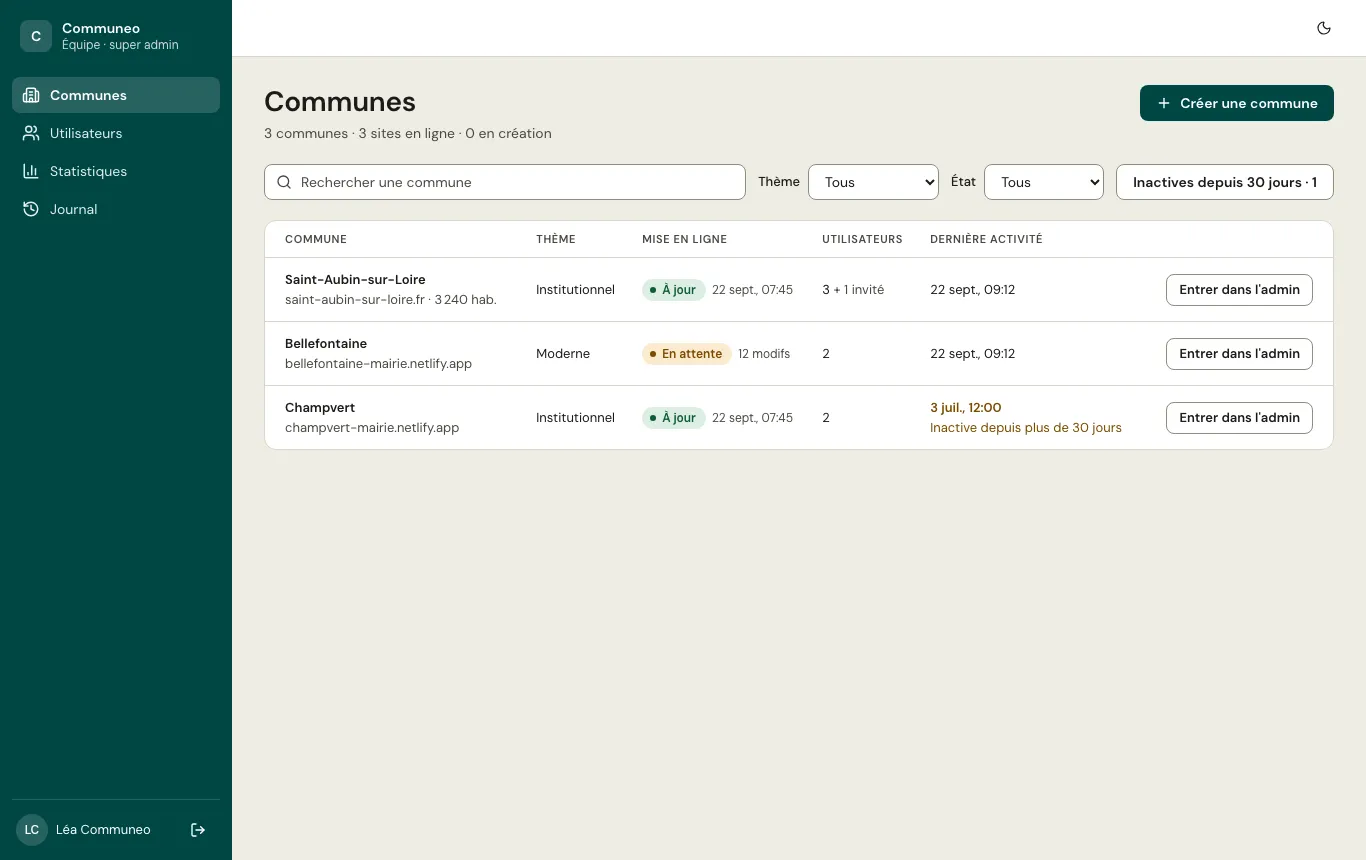Click 'champvert-mairie.netlify.app' domain text
The height and width of the screenshot is (860, 1366).
(x=372, y=428)
